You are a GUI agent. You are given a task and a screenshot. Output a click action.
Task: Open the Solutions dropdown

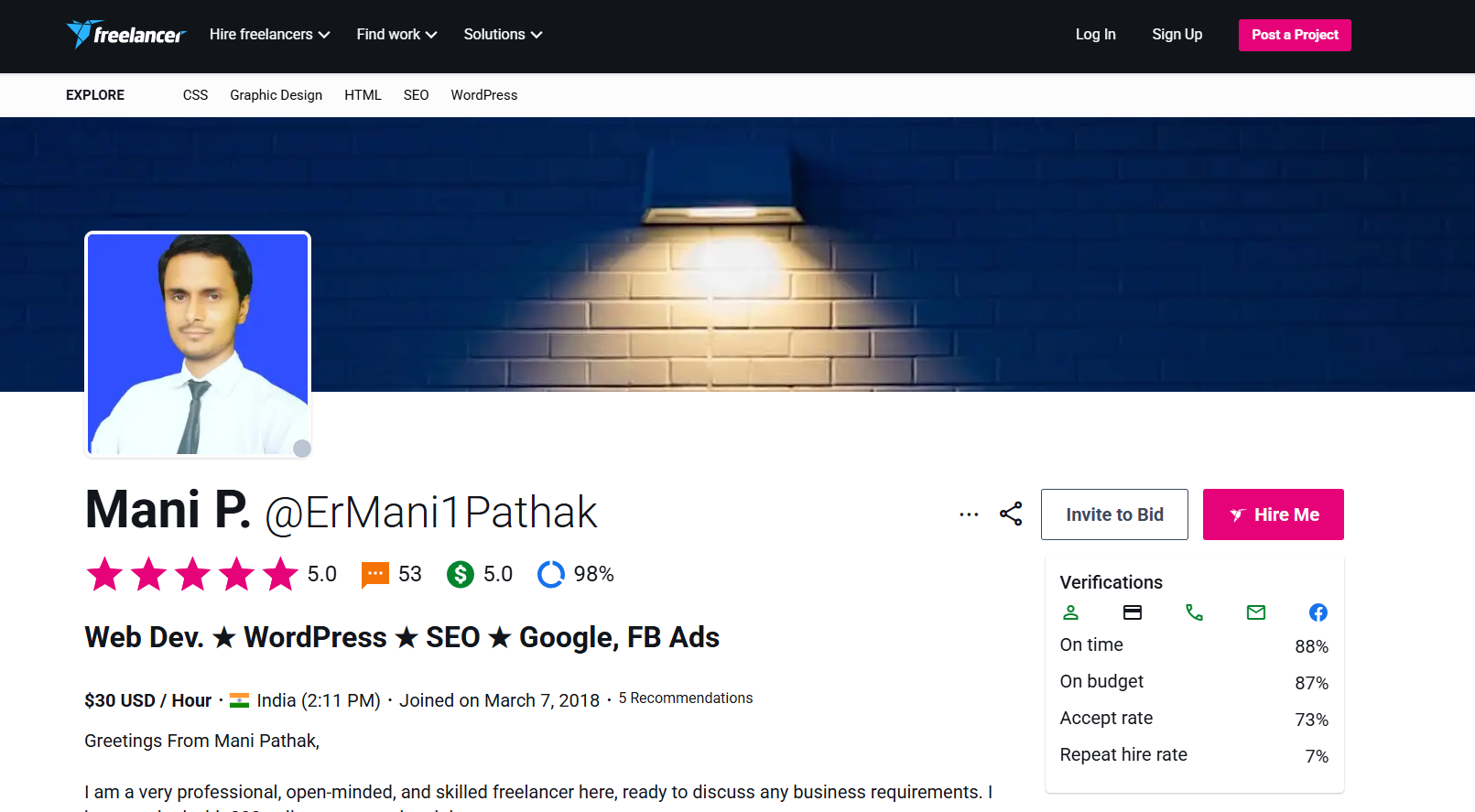(503, 34)
